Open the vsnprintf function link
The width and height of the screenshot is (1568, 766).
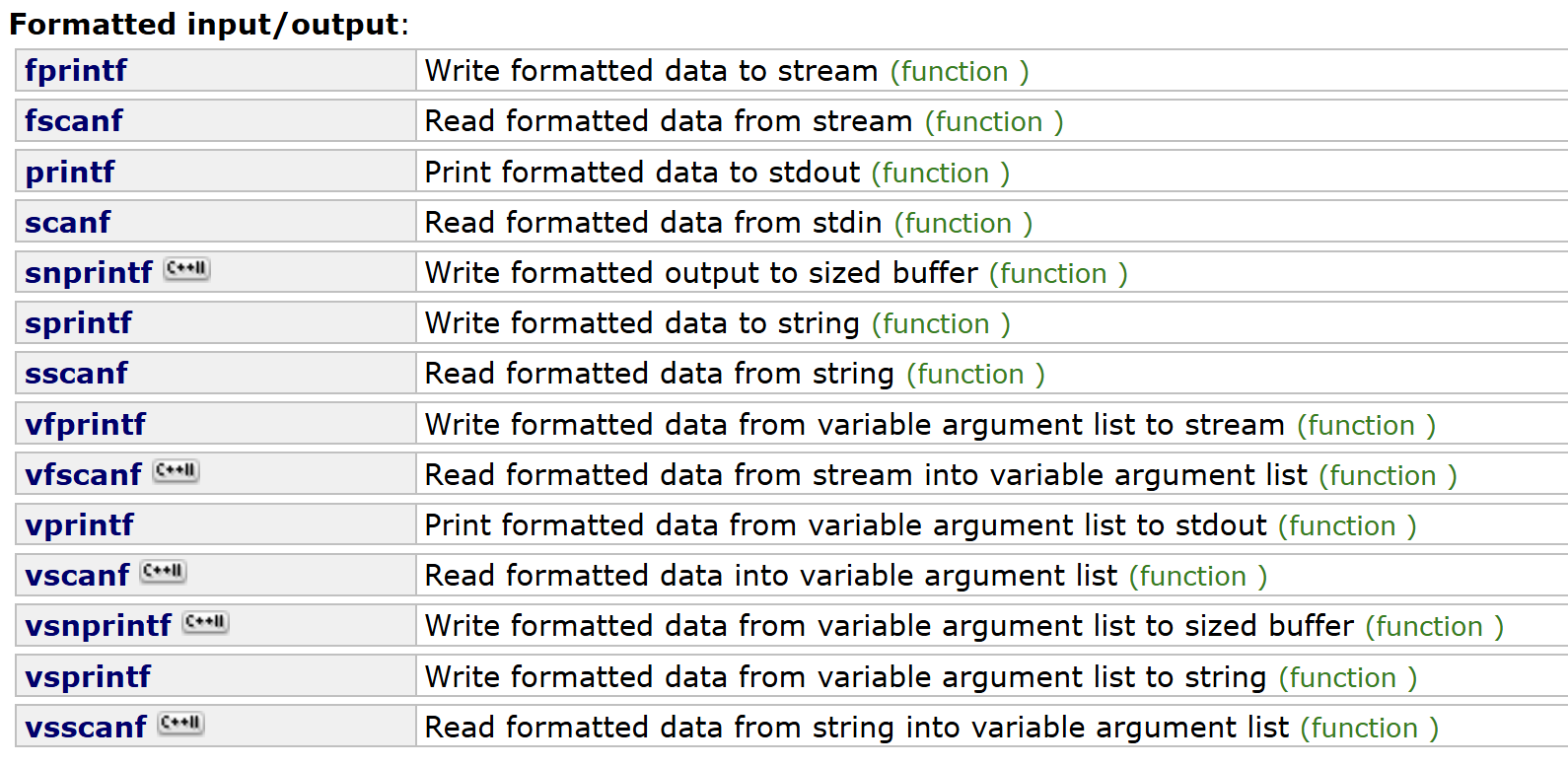click(99, 626)
